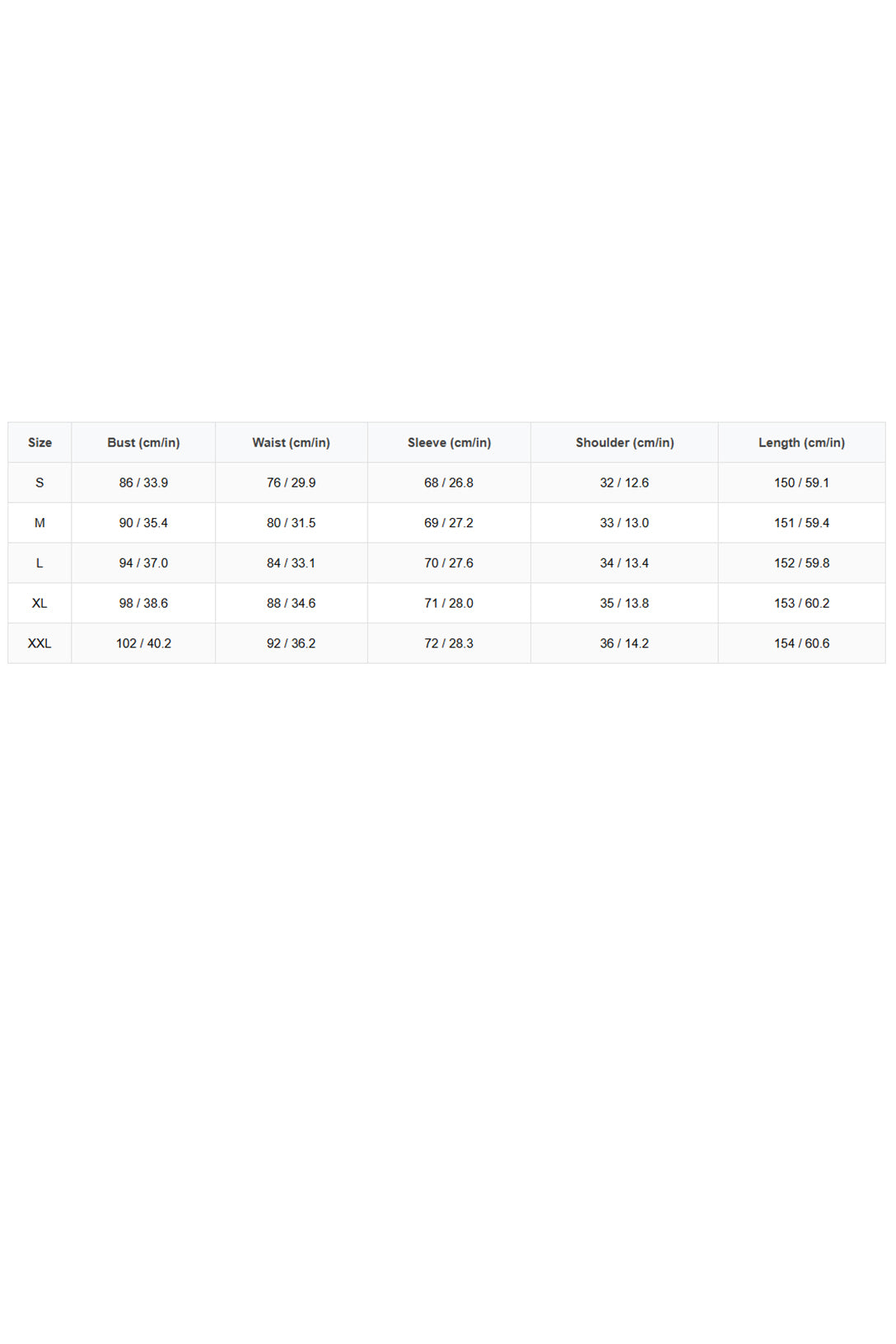Click sleeve value 69 / 27.2
This screenshot has height=1344, width=896.
pos(449,523)
